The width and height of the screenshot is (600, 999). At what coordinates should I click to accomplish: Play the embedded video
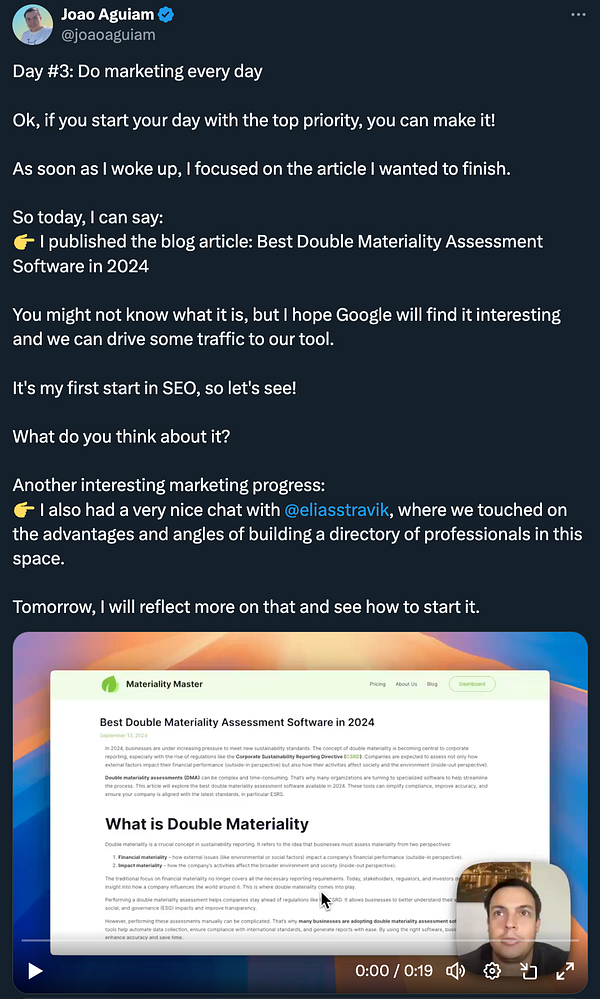pyautogui.click(x=35, y=971)
